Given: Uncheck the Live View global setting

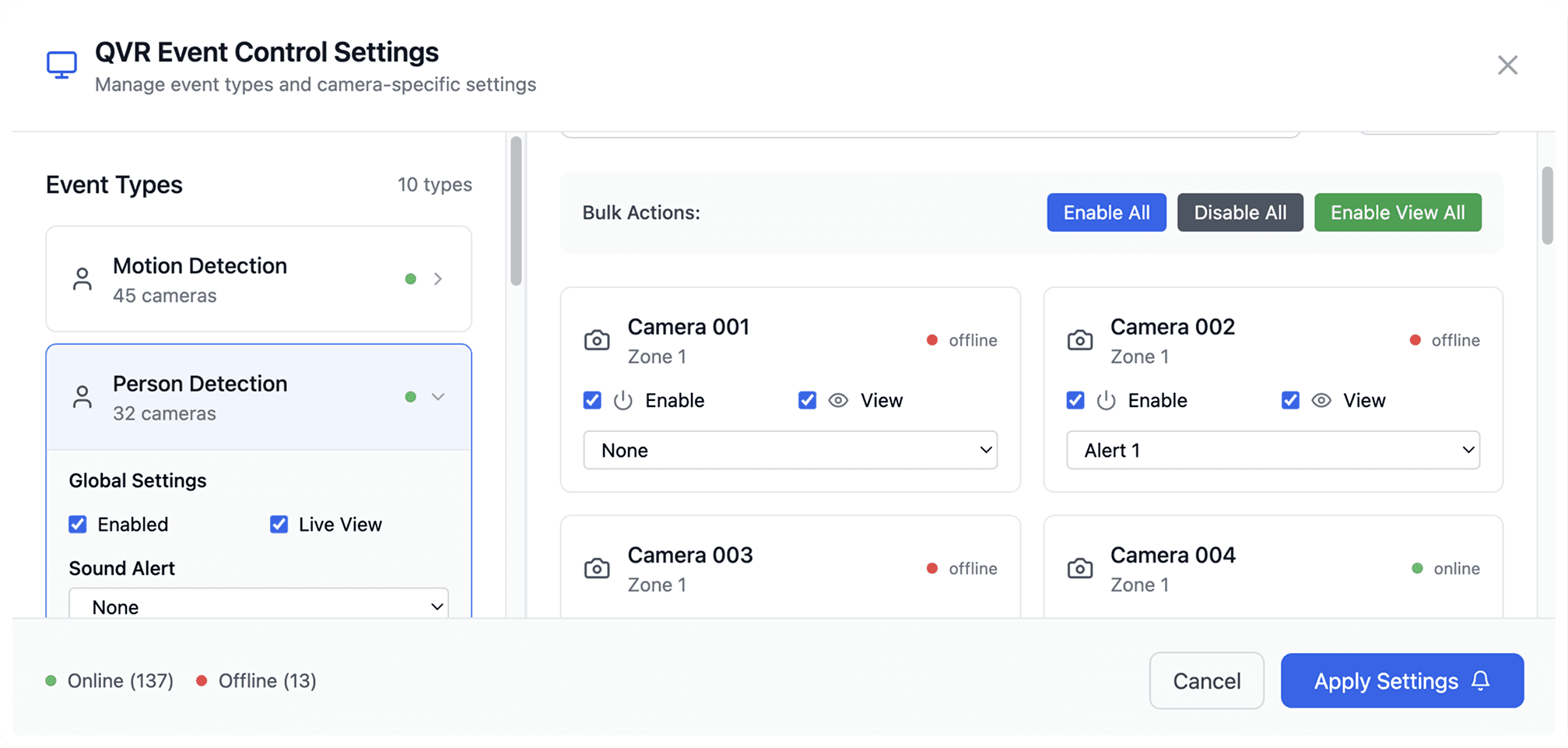Looking at the screenshot, I should pos(279,525).
